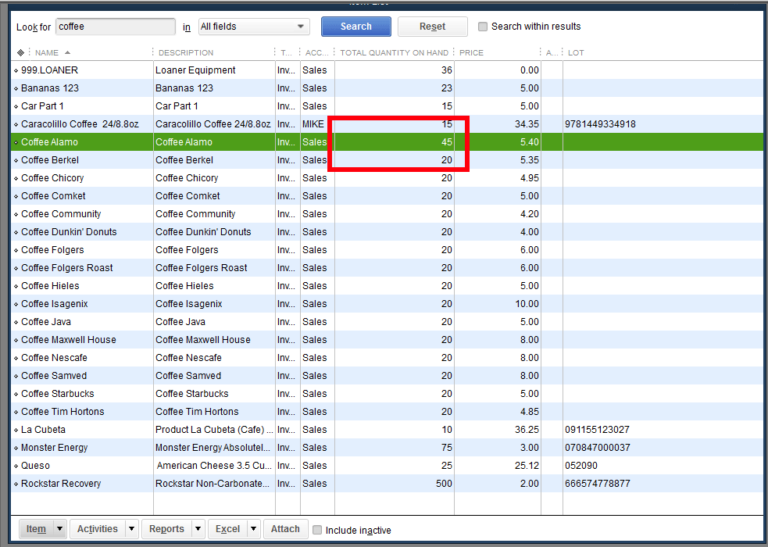Click lot number 9781449334918
The width and height of the screenshot is (768, 547).
[600, 124]
